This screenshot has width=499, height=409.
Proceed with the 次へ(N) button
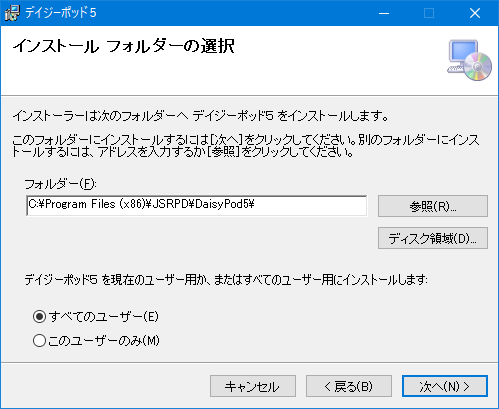(x=445, y=386)
